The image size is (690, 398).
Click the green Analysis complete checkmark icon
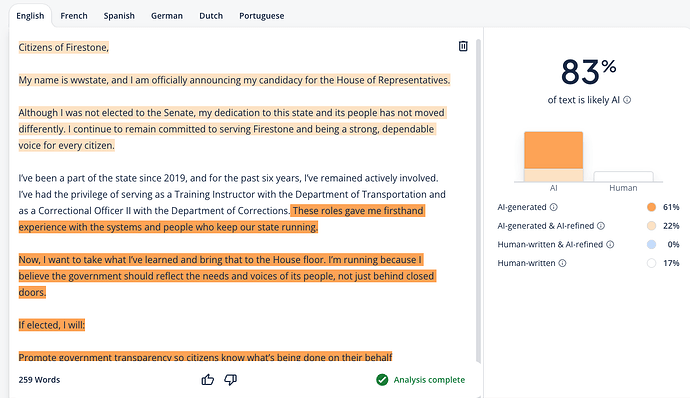(x=382, y=380)
